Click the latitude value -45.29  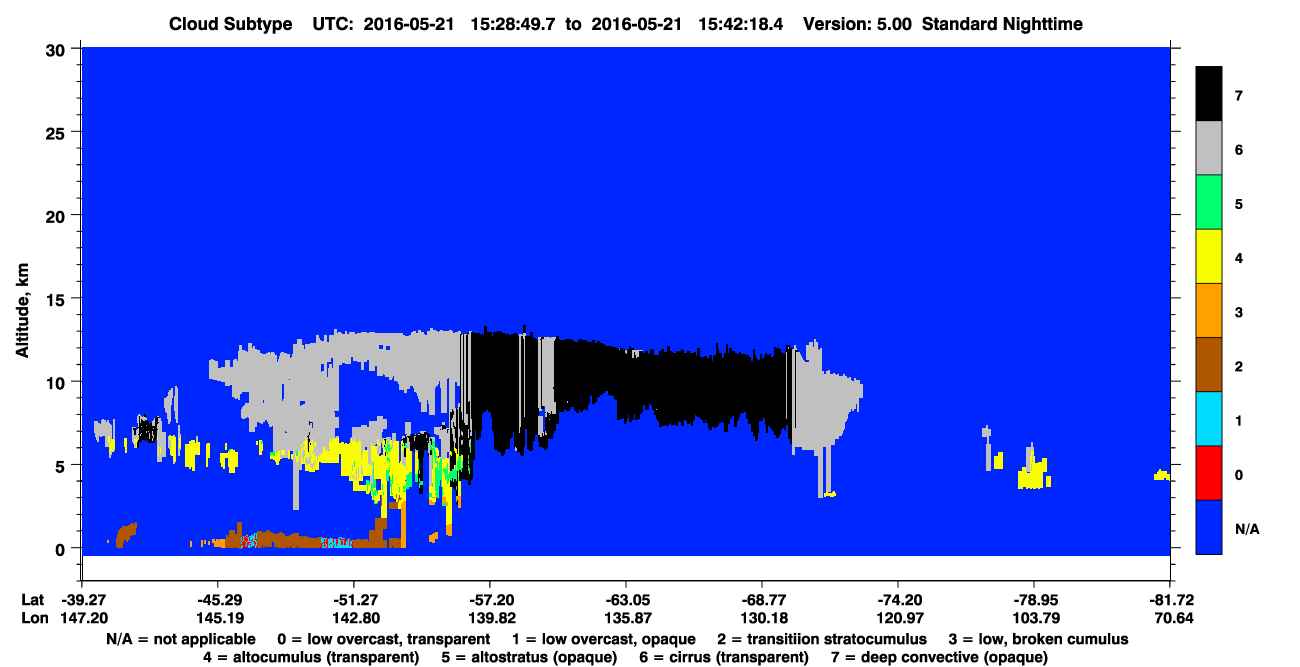tap(217, 599)
